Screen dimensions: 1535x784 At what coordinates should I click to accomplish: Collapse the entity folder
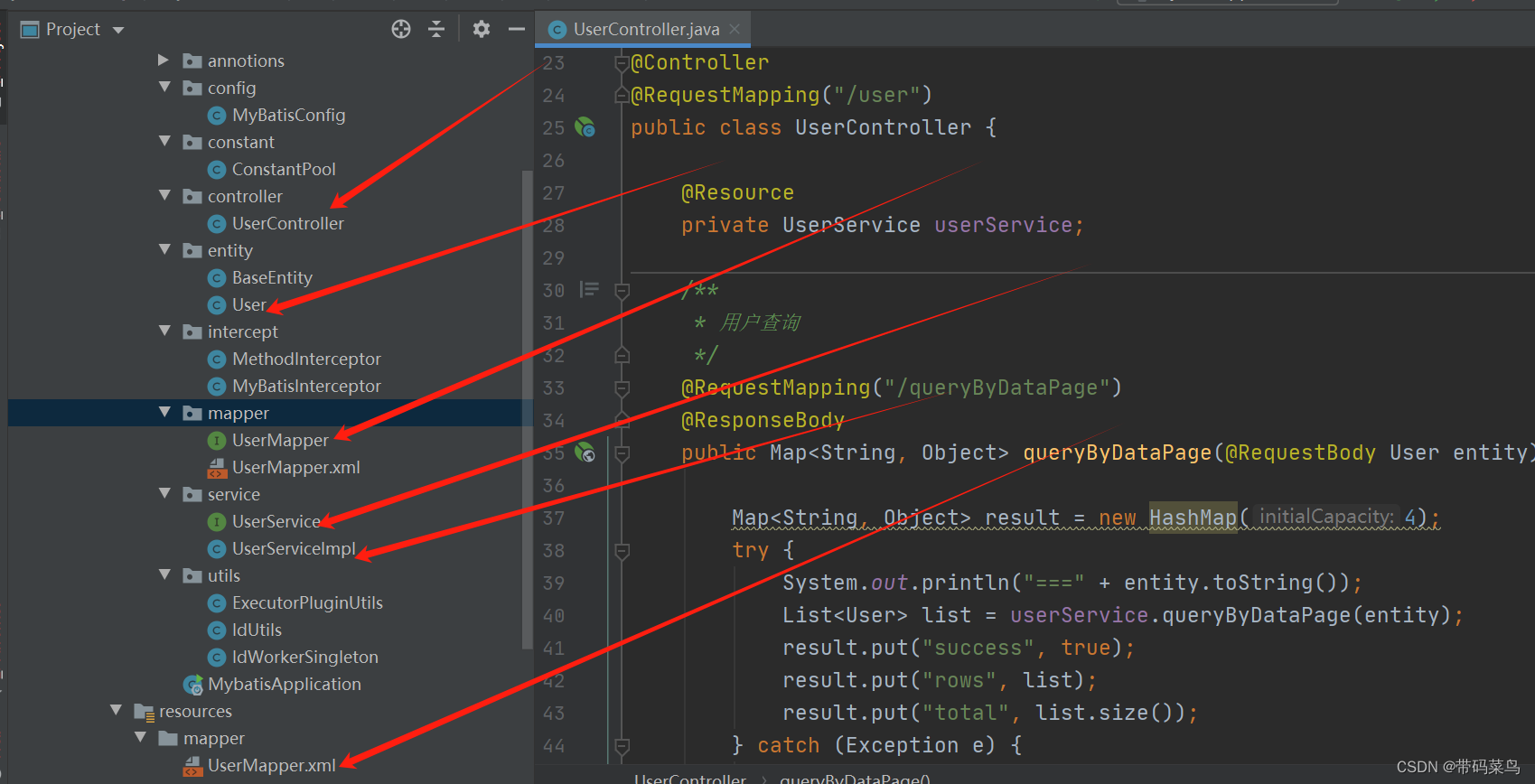(x=164, y=250)
